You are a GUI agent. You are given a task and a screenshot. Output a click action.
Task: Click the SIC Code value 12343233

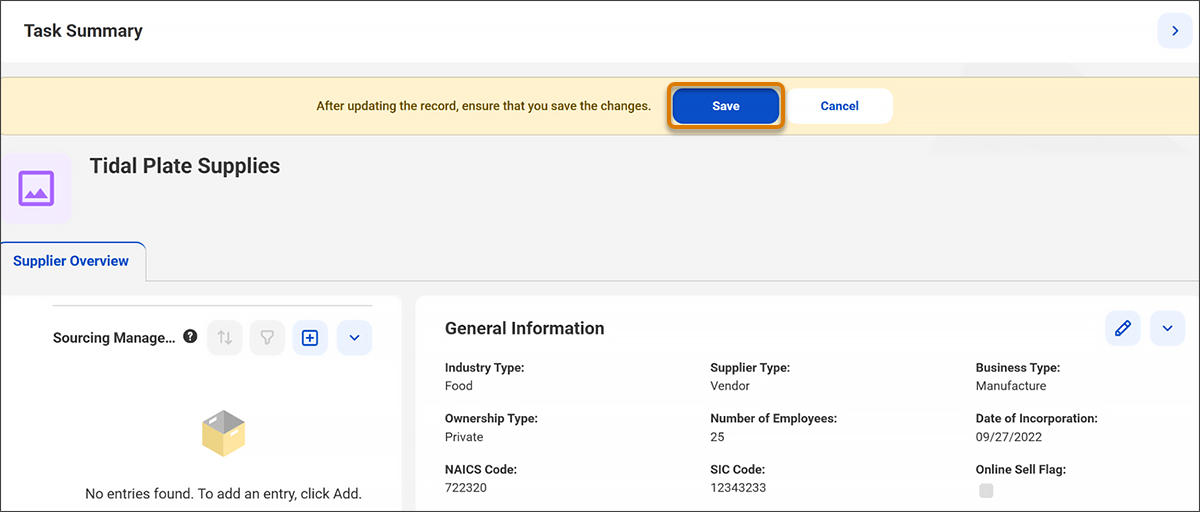tap(738, 488)
